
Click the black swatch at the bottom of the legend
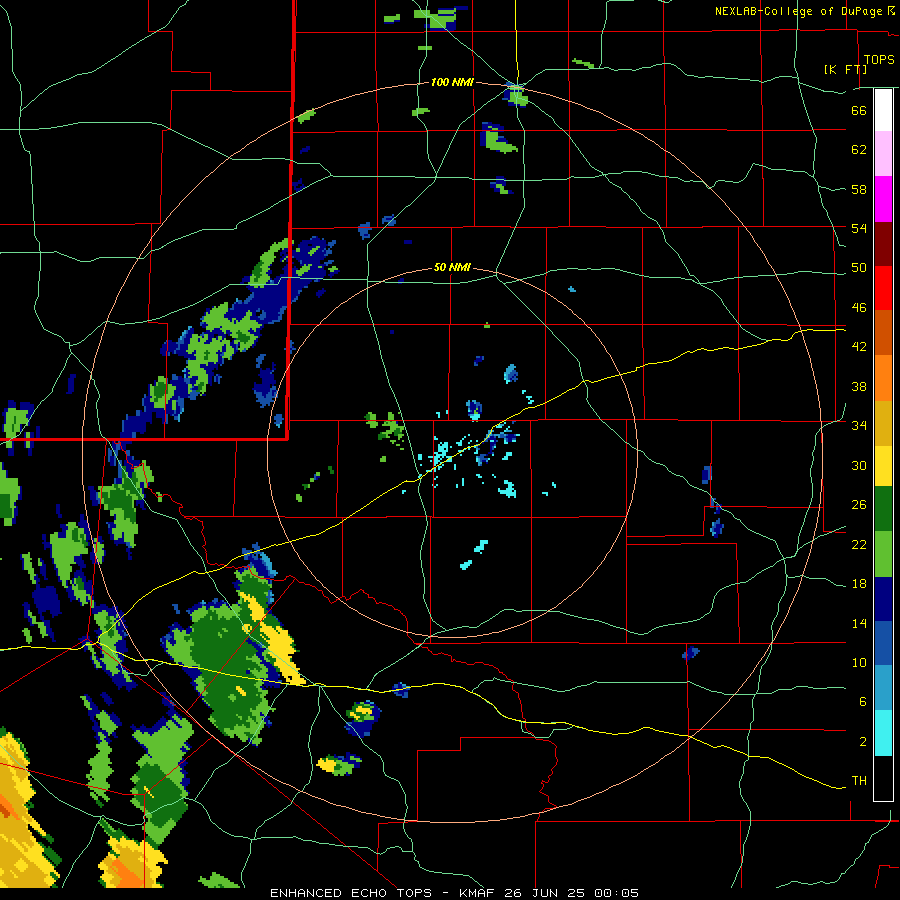[x=883, y=778]
